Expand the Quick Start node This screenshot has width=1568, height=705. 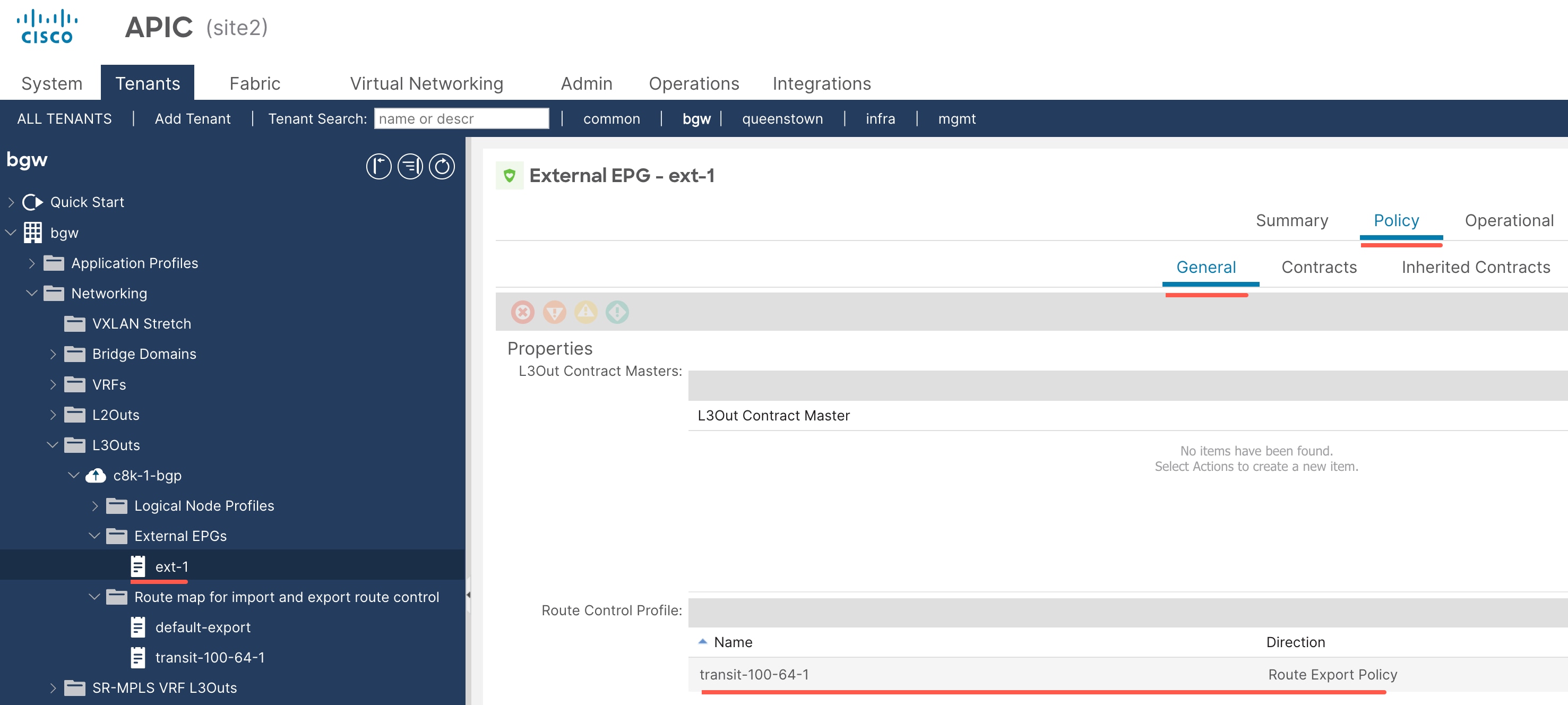[11, 202]
